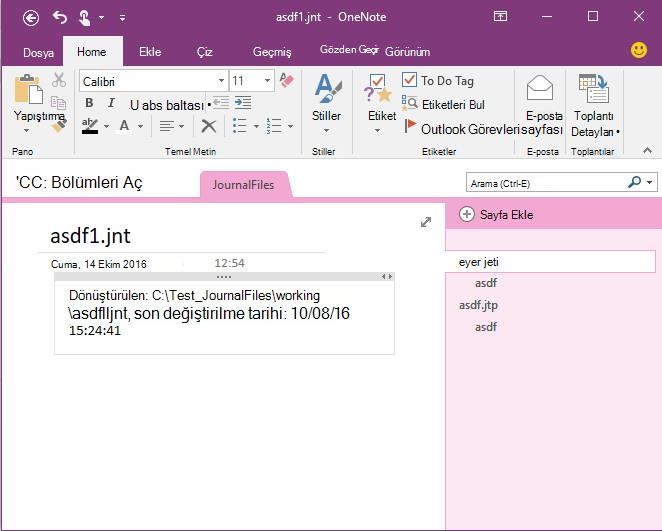662x531 pixels.
Task: Click the Undo arrow icon
Action: pos(60,17)
